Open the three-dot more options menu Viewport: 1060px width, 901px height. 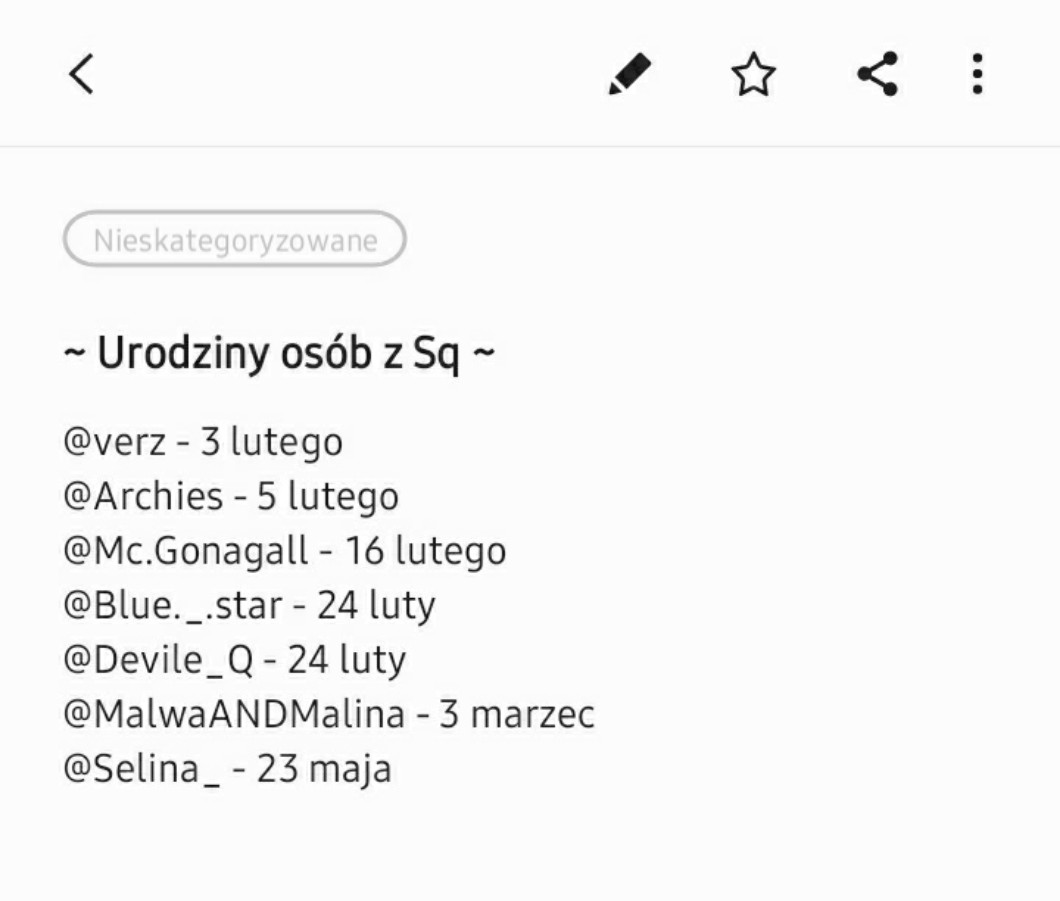977,75
